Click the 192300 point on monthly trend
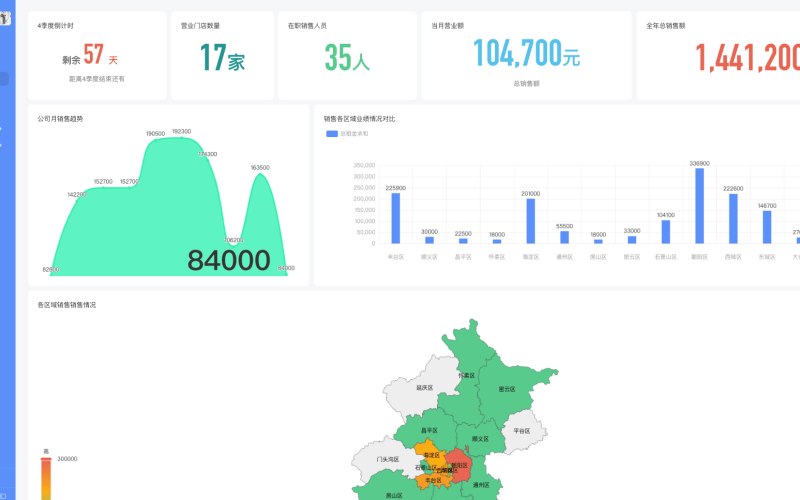The height and width of the screenshot is (500, 800). pyautogui.click(x=182, y=137)
